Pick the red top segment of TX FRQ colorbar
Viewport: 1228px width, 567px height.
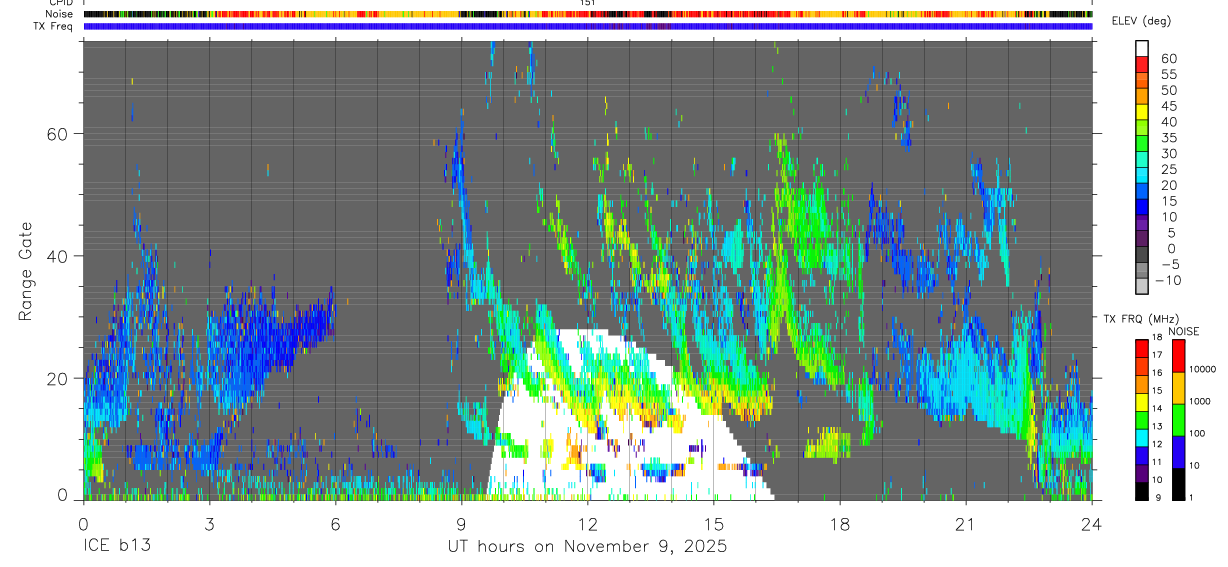pyautogui.click(x=1142, y=348)
